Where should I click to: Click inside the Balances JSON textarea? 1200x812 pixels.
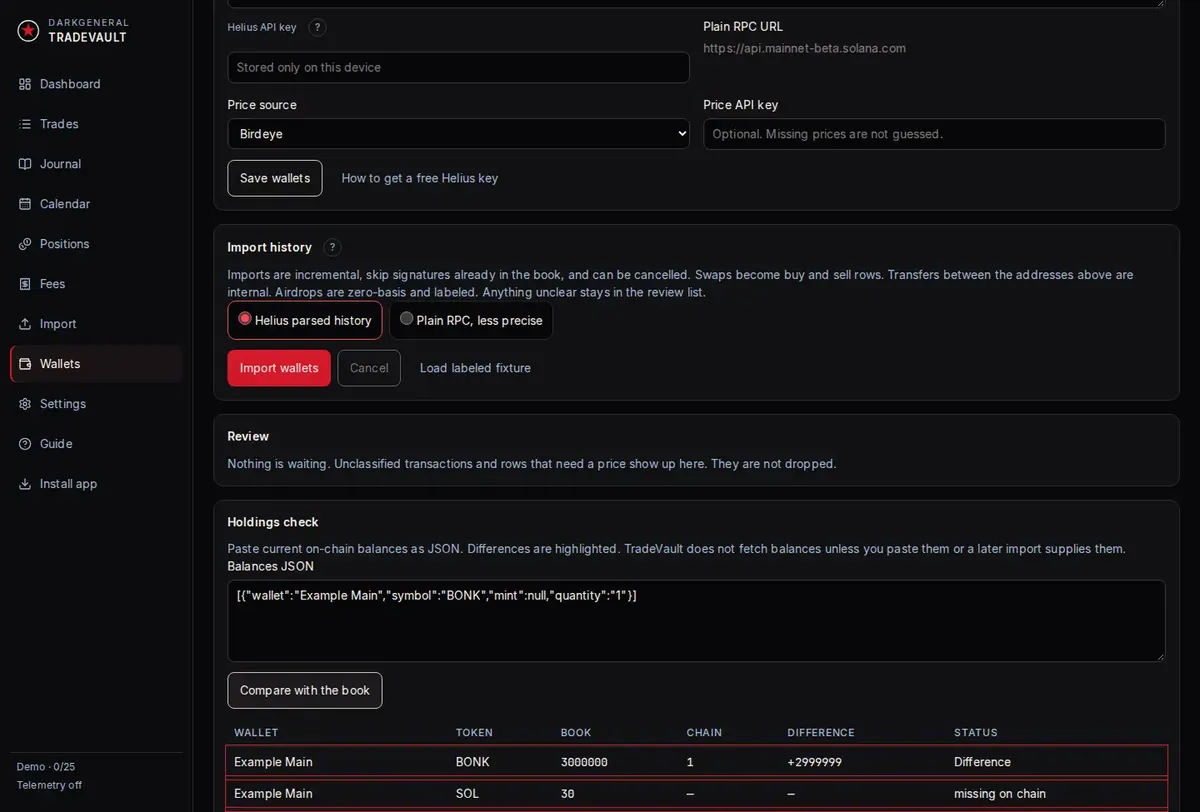point(696,621)
